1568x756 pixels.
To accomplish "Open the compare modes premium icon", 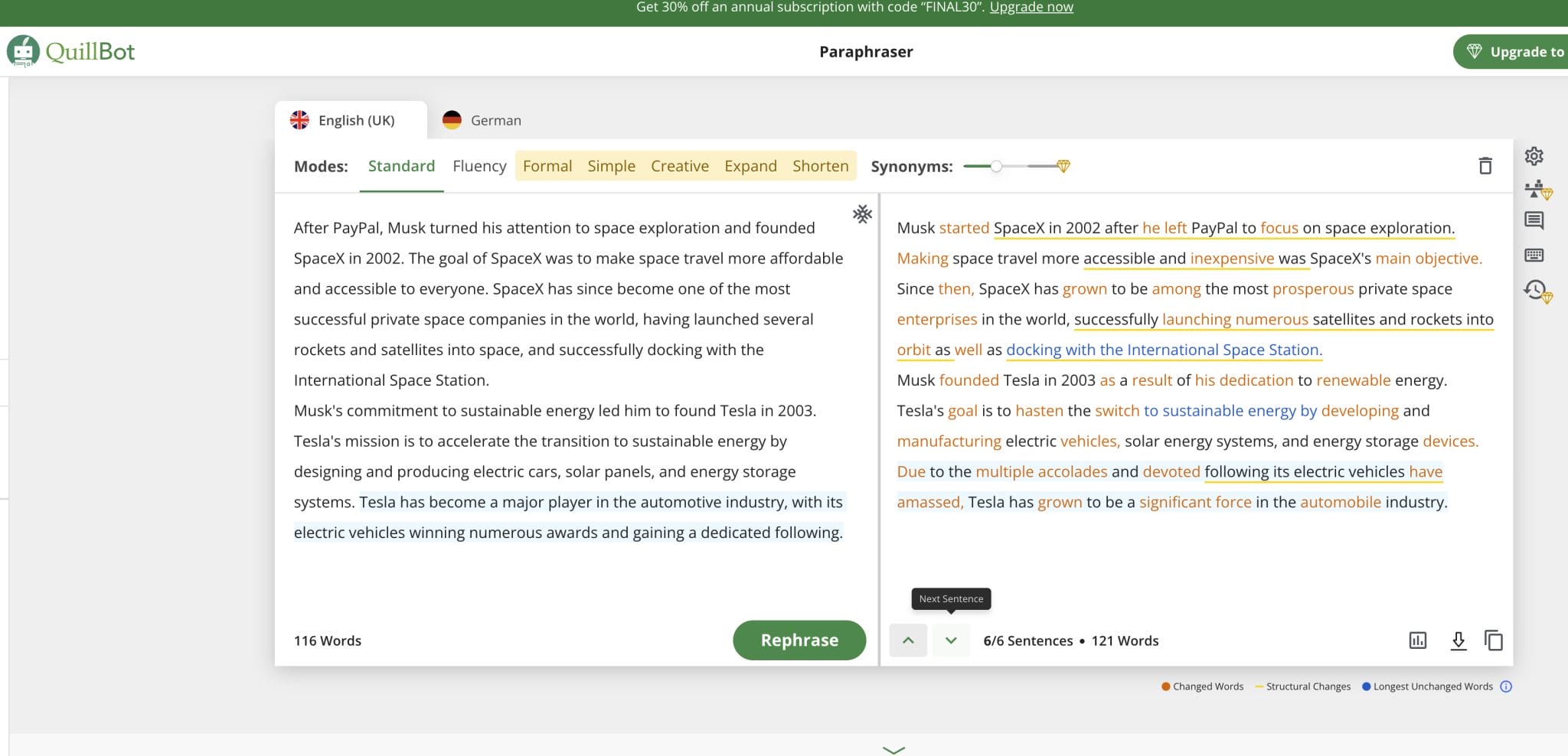I will point(1536,189).
